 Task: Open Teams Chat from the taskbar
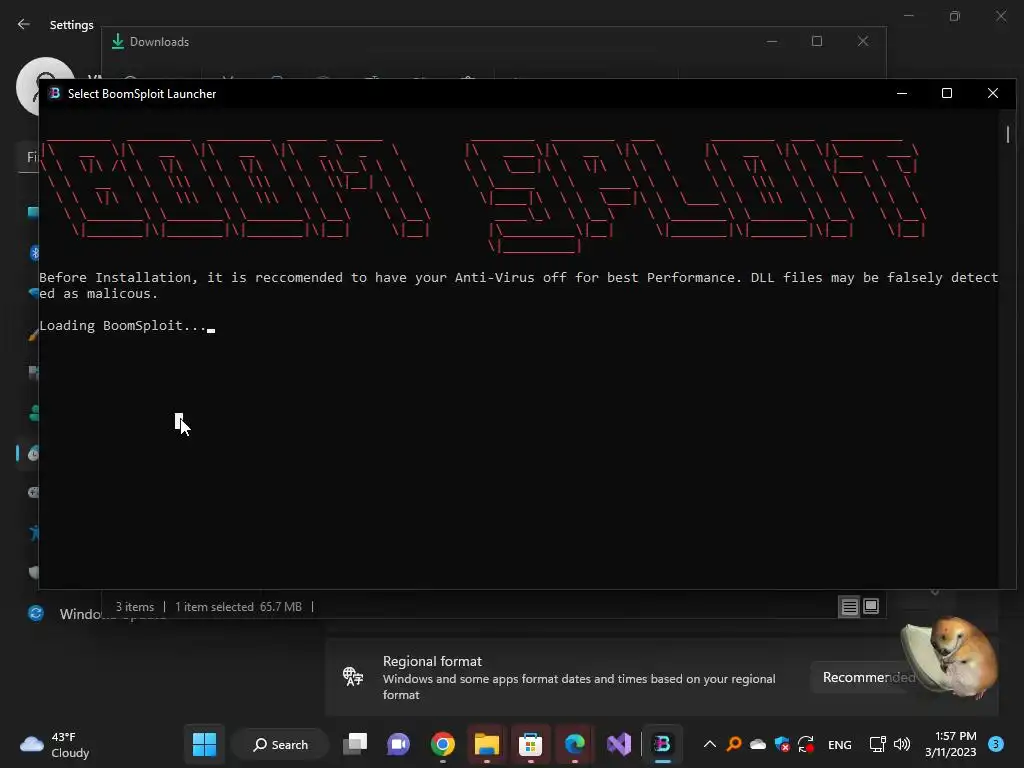(398, 744)
